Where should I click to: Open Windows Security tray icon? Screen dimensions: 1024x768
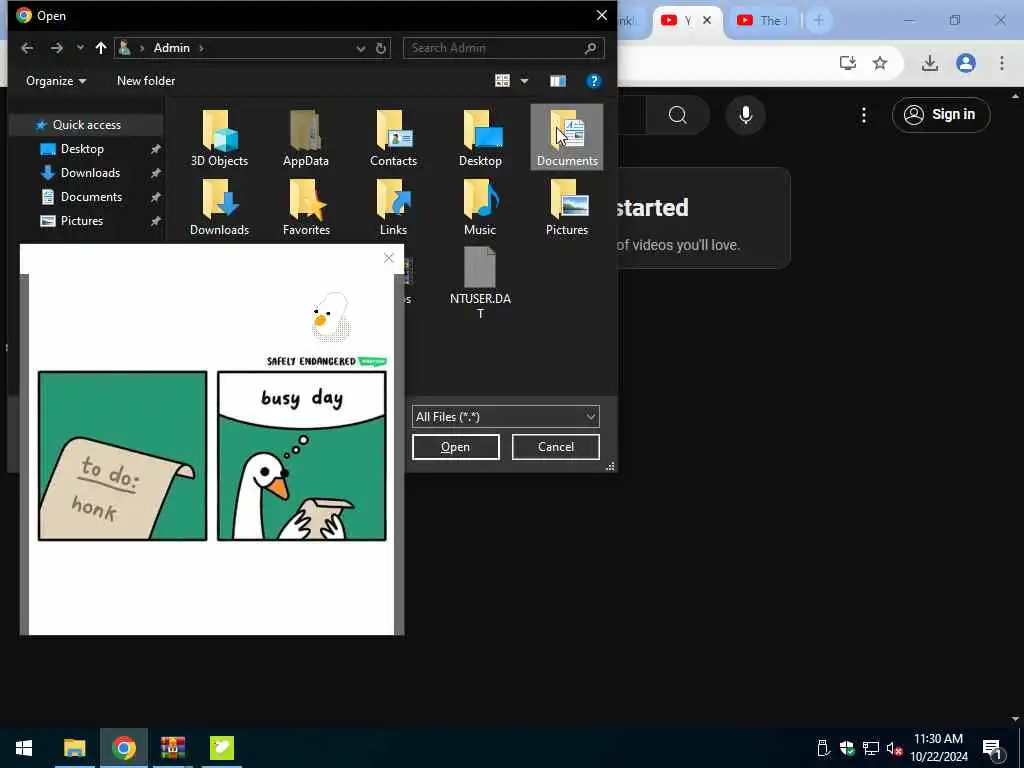tap(847, 748)
